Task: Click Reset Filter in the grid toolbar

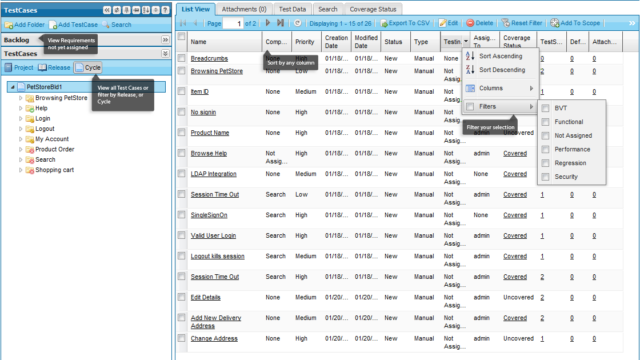Action: click(x=522, y=23)
